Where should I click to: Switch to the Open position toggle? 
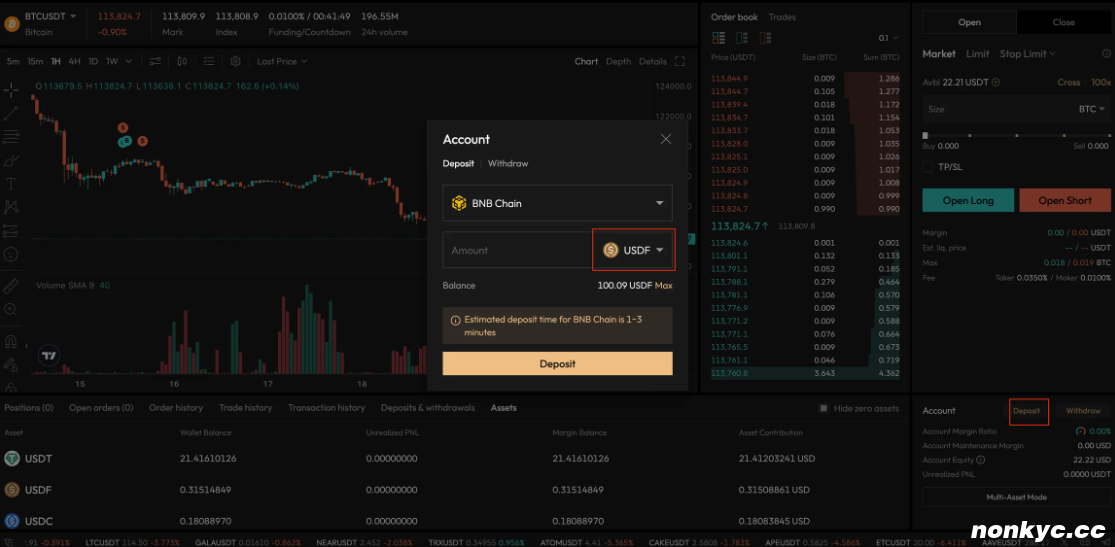(969, 22)
